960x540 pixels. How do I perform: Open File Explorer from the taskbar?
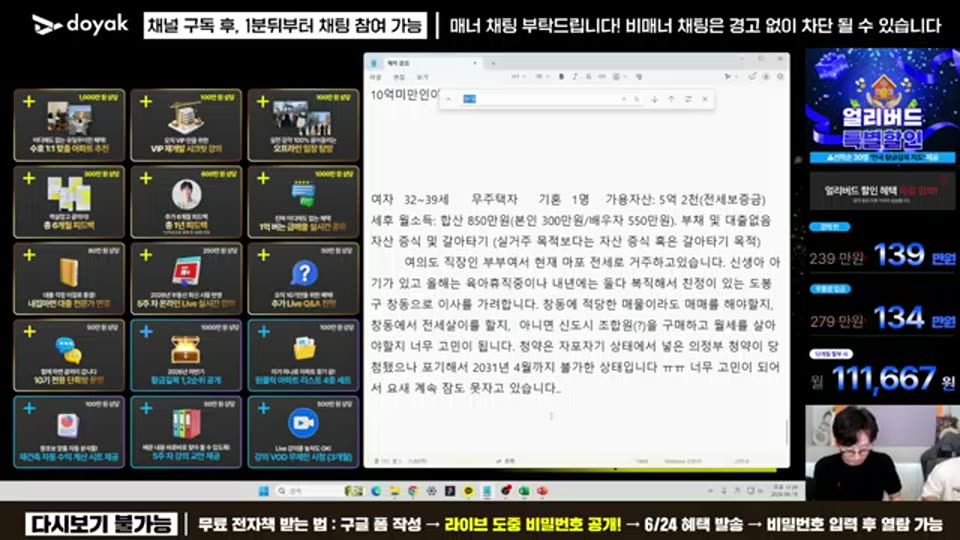coord(394,491)
